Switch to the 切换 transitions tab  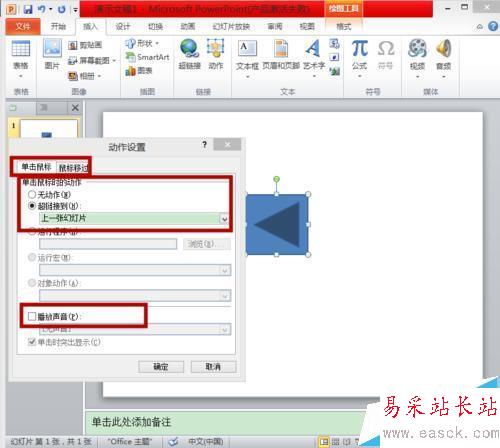pos(155,26)
